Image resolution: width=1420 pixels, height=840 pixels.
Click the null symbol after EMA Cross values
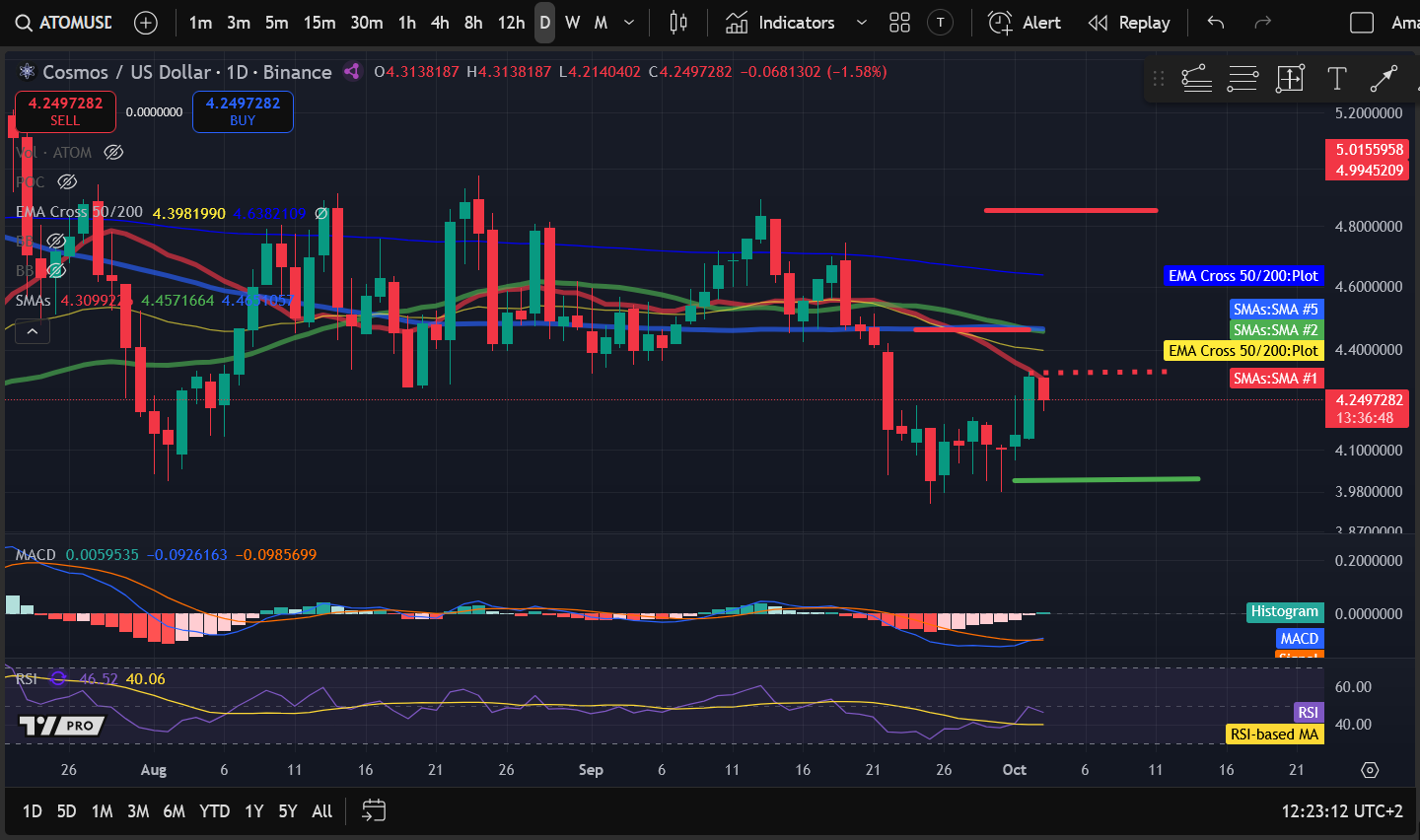[320, 213]
